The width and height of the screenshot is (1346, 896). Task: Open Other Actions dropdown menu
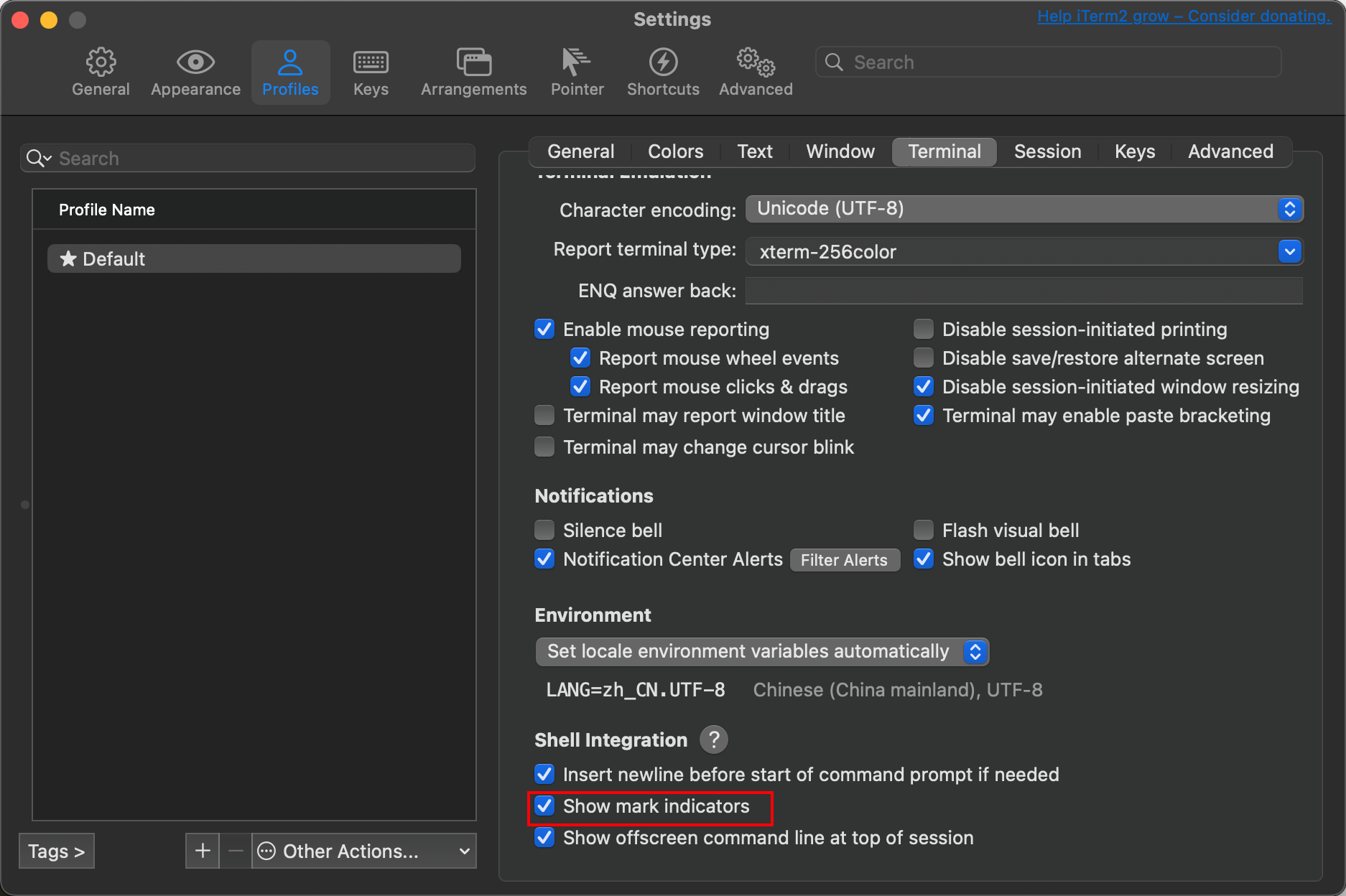[x=364, y=851]
